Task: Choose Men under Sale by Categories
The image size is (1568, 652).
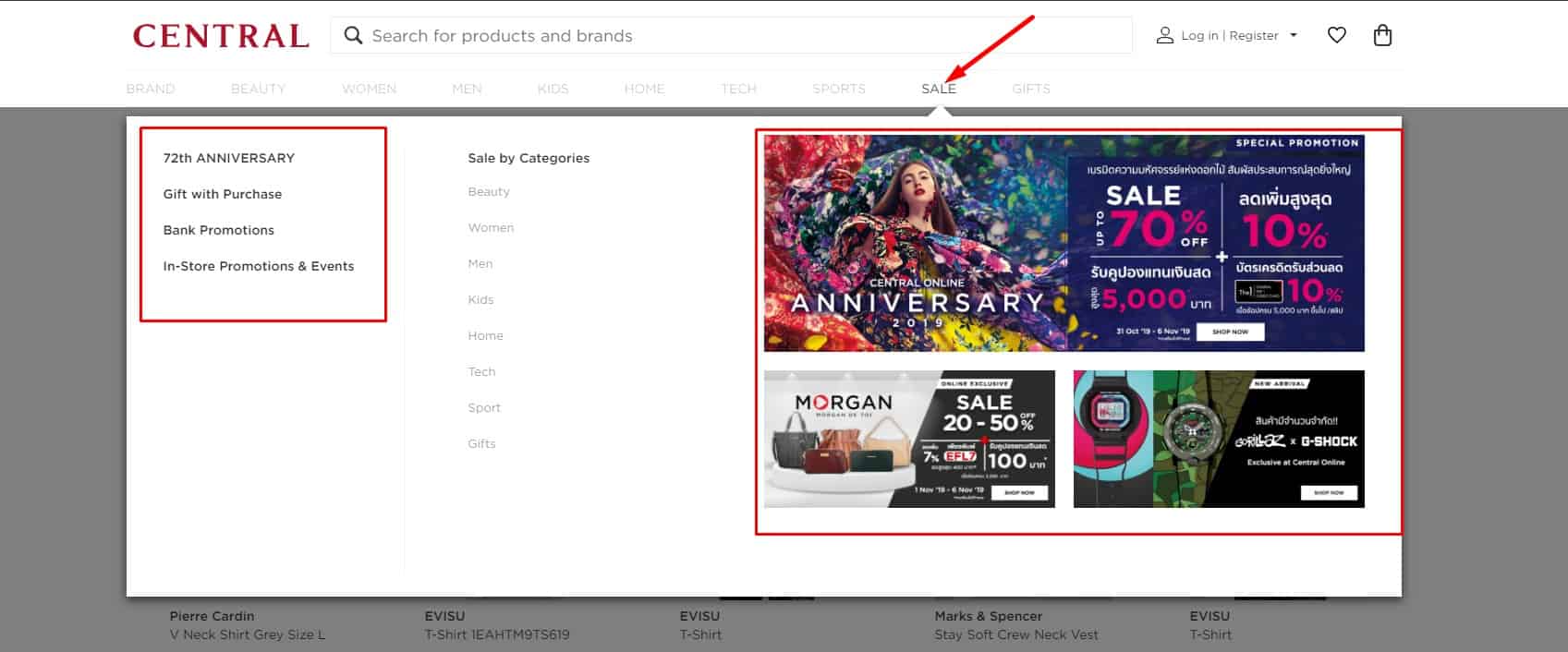Action: point(480,263)
